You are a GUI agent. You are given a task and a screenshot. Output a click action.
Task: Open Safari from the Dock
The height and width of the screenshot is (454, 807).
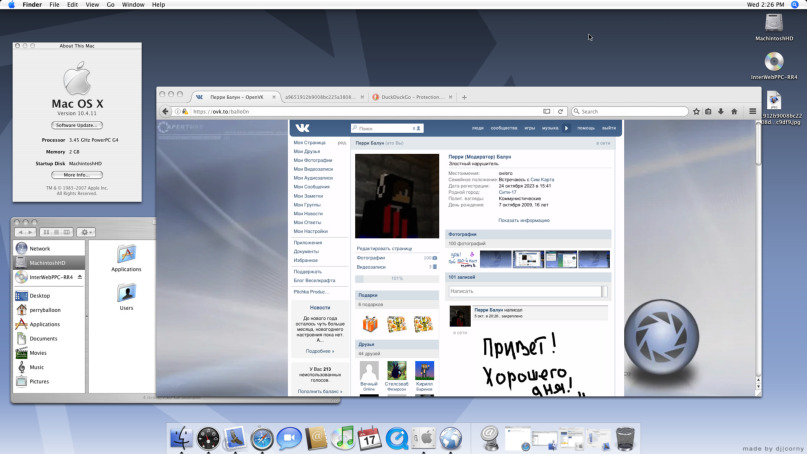[x=262, y=437]
